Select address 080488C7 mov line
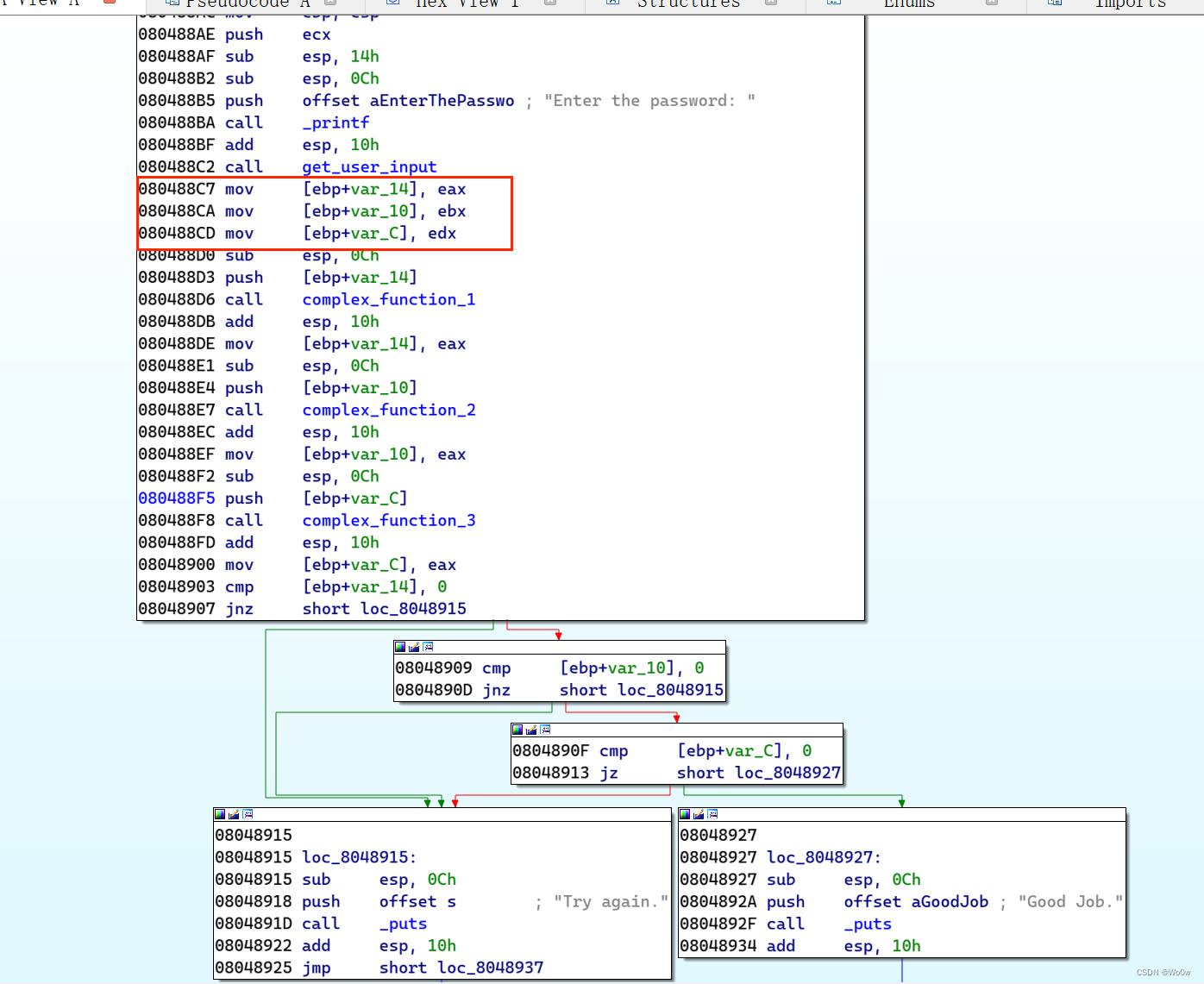Screen dimensions: 1204x984 (x=302, y=190)
